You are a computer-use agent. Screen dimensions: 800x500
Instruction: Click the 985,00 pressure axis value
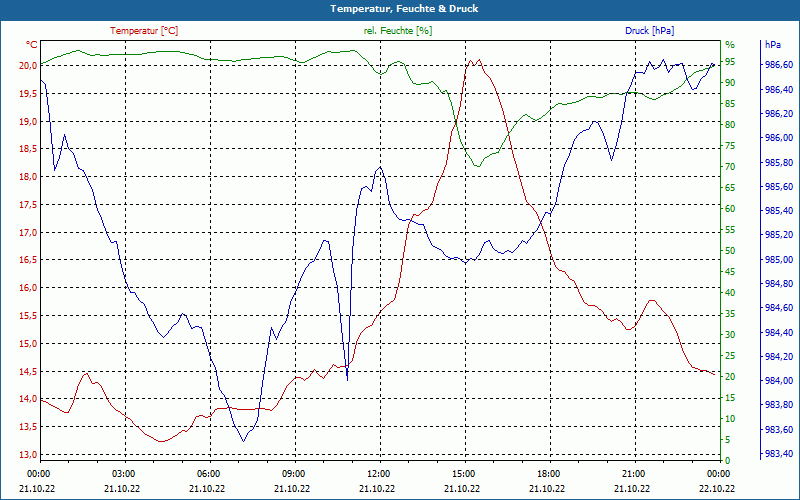click(x=779, y=259)
